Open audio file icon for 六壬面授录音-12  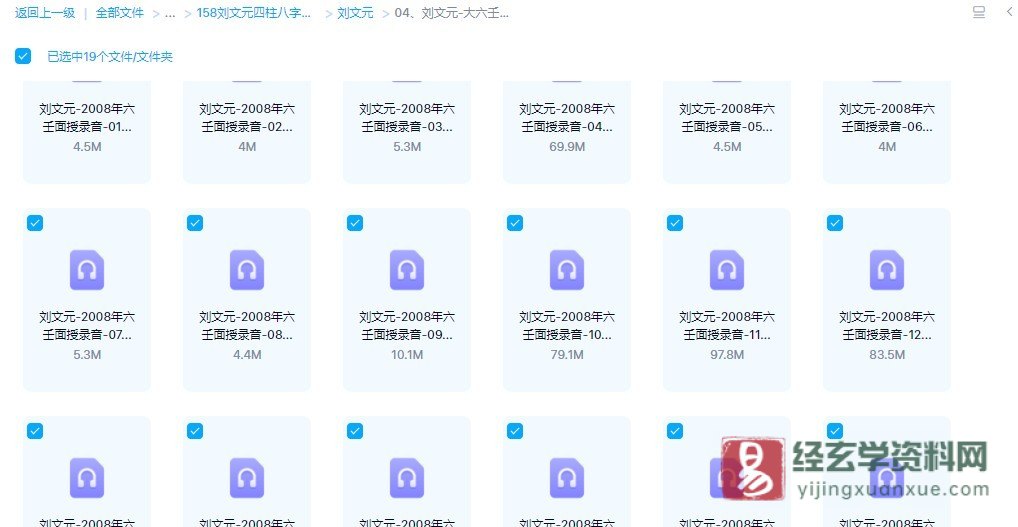pyautogui.click(x=887, y=270)
